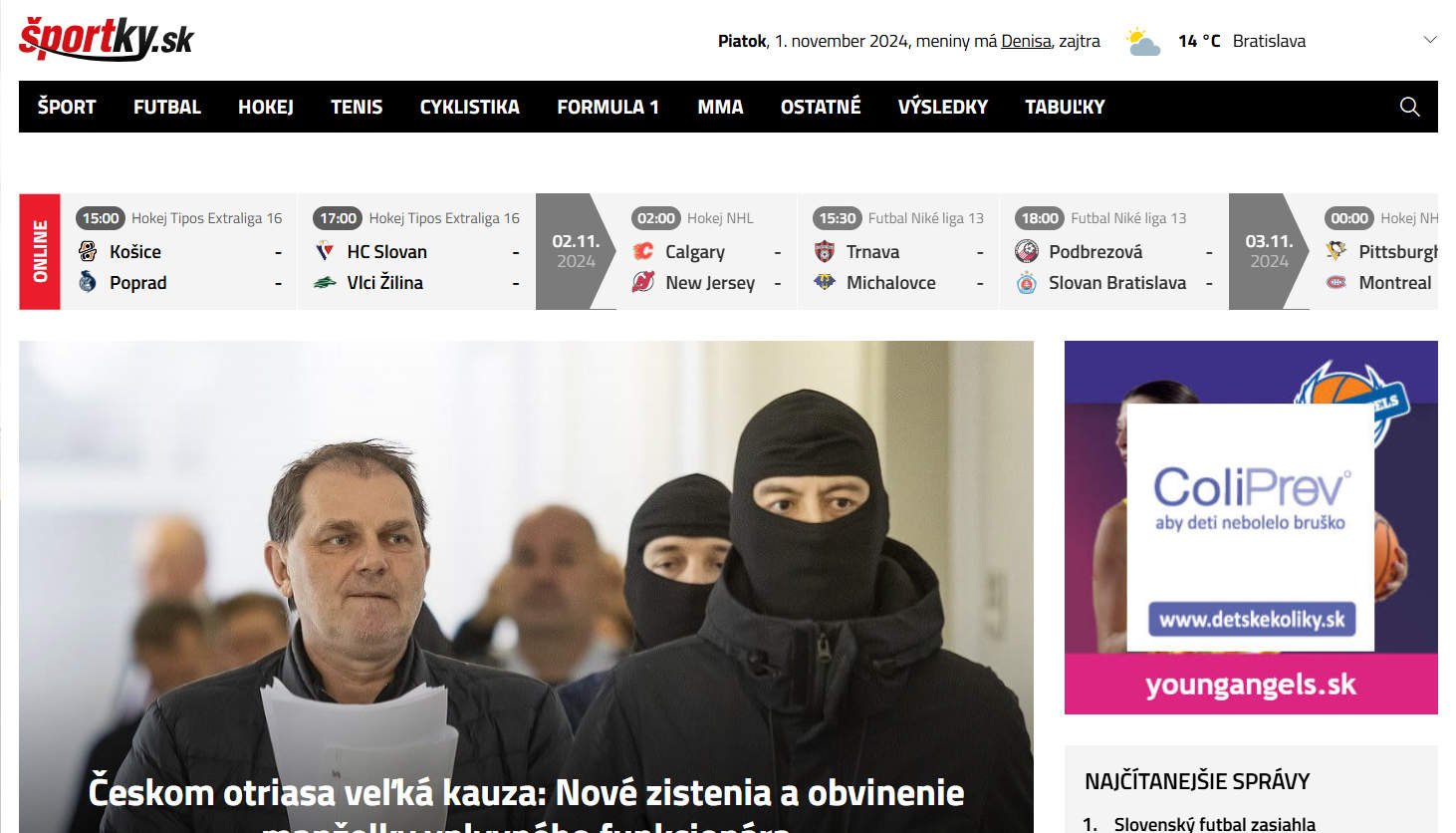The width and height of the screenshot is (1456, 833).
Task: Click the Trnava club crest
Action: [x=825, y=252]
